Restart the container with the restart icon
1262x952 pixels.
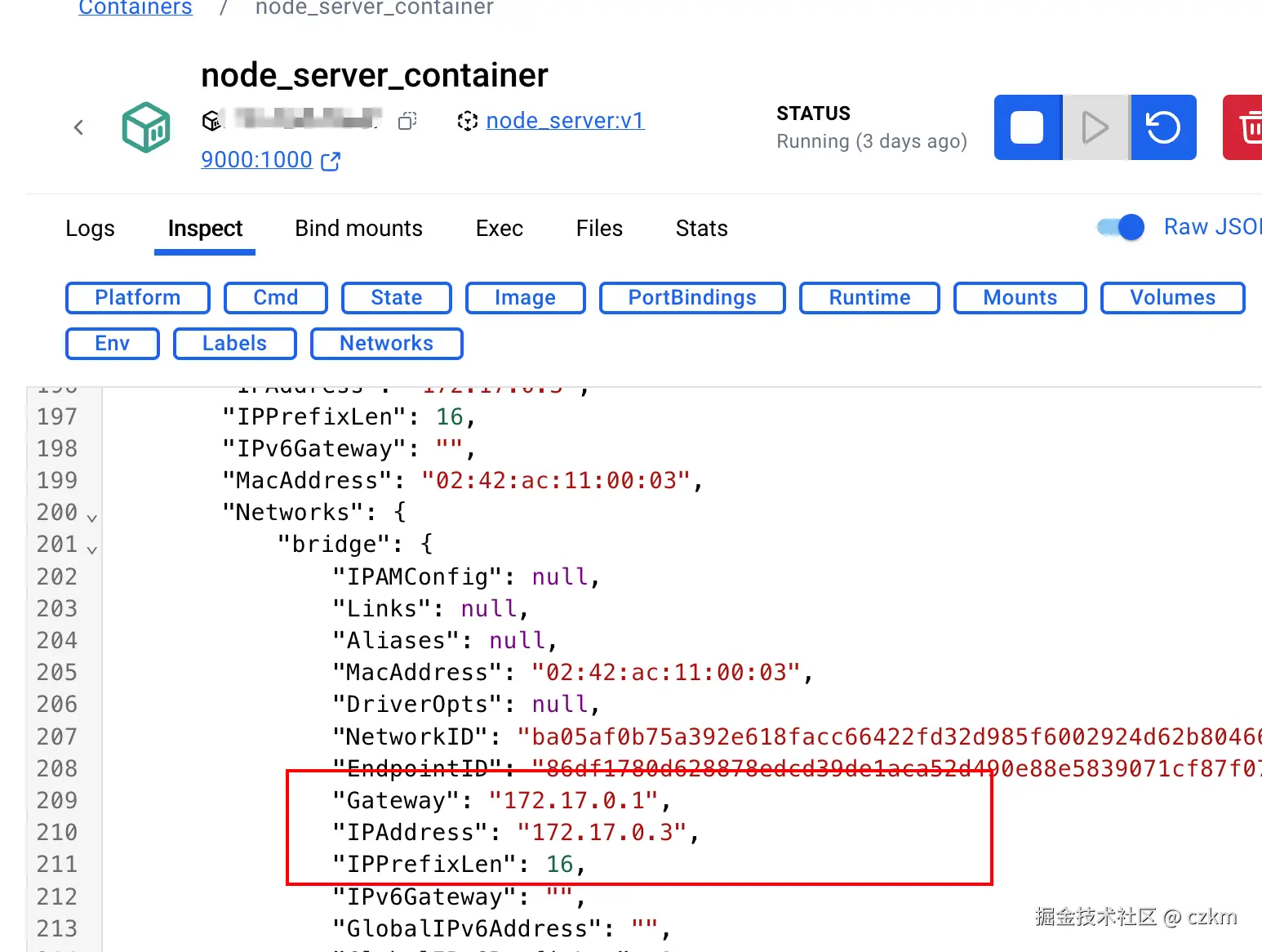[x=1163, y=127]
